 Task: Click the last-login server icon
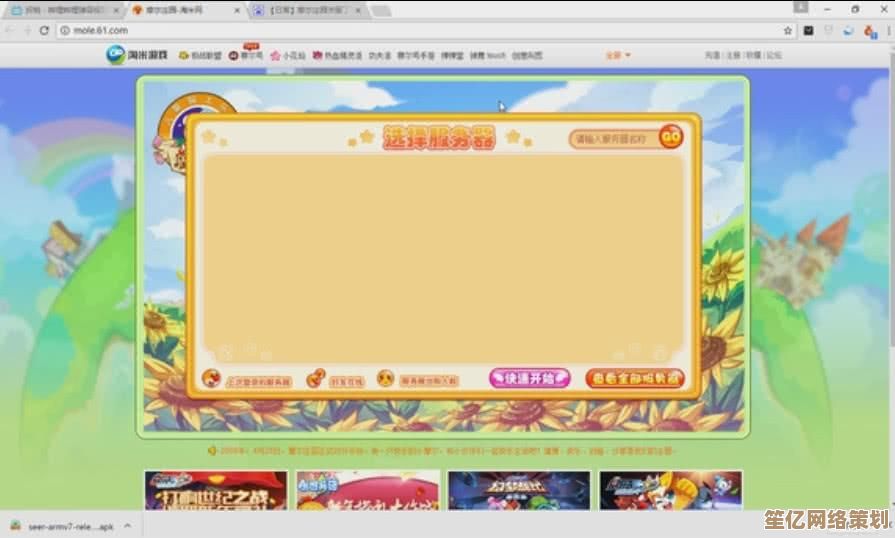211,378
